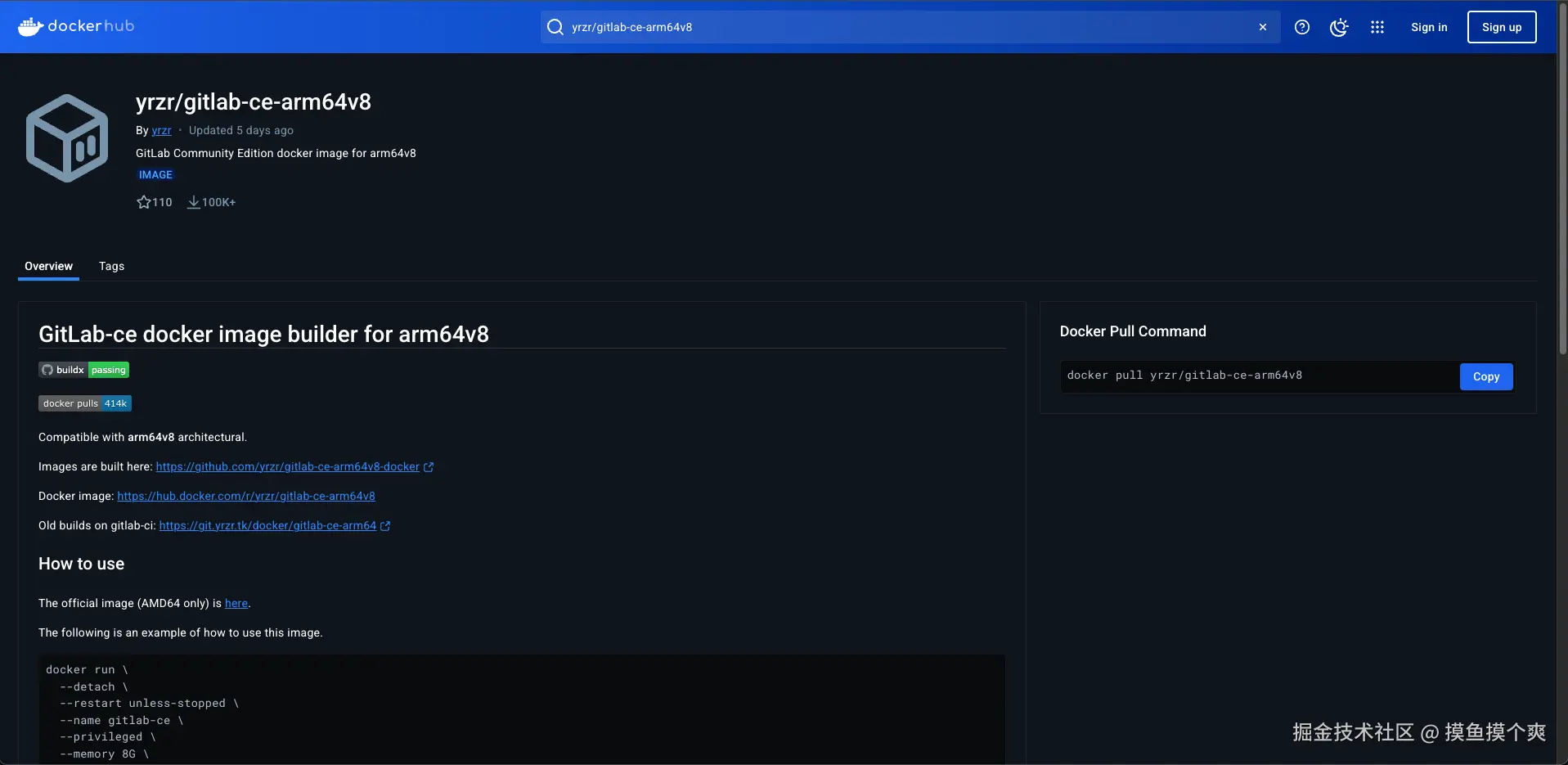Click the '--name gitlab-ce' code line
Image resolution: width=1568 pixels, height=765 pixels.
pos(121,721)
